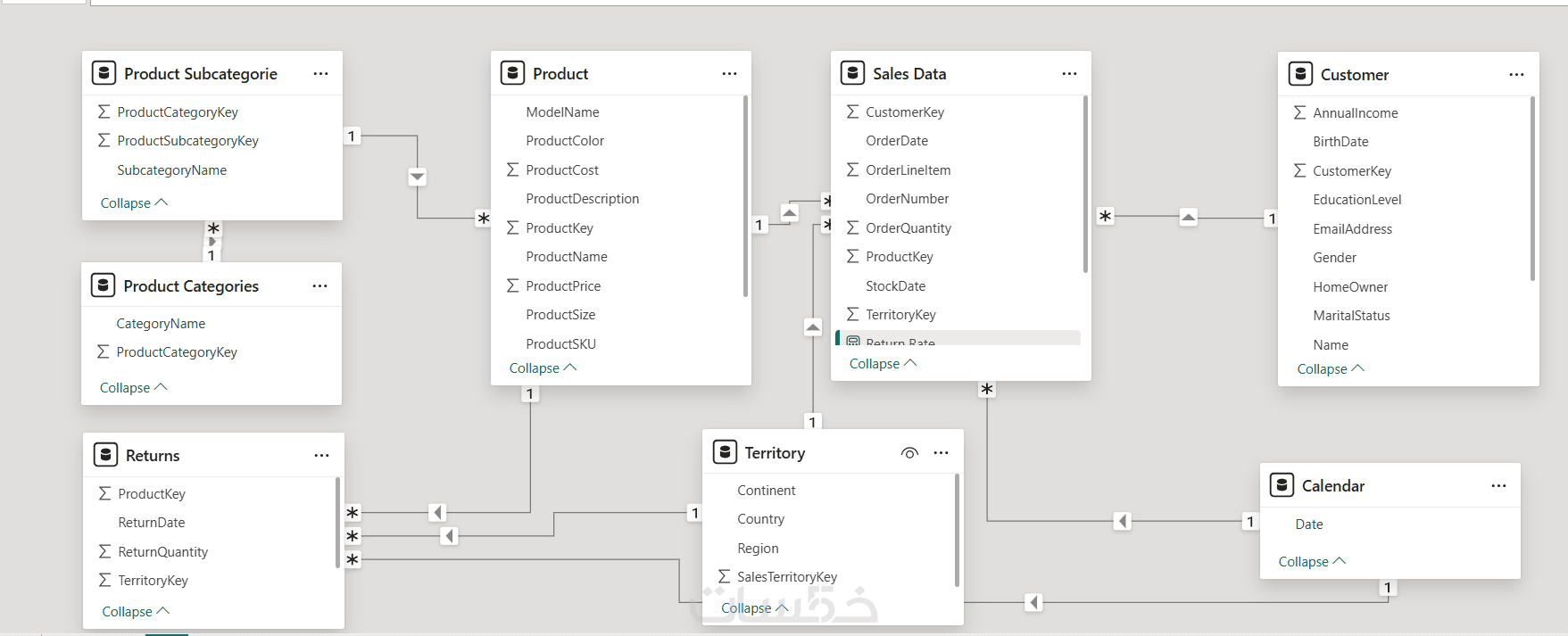Click the Product Subcategorie table icon
The width and height of the screenshot is (1568, 636).
[104, 73]
